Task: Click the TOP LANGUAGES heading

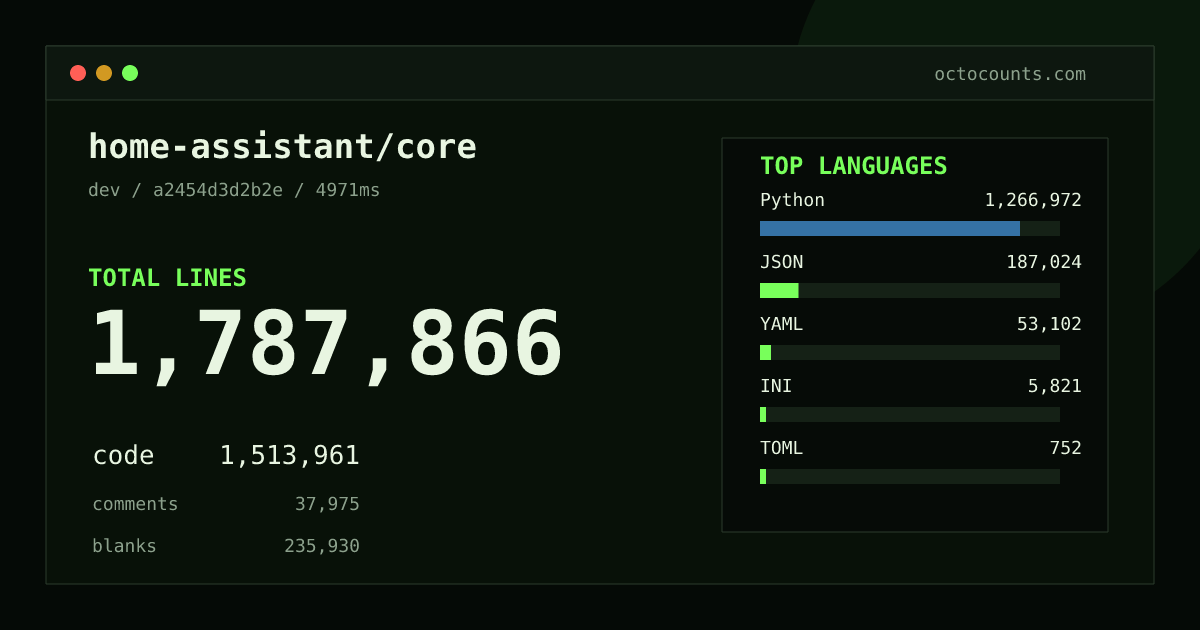Action: (x=854, y=166)
